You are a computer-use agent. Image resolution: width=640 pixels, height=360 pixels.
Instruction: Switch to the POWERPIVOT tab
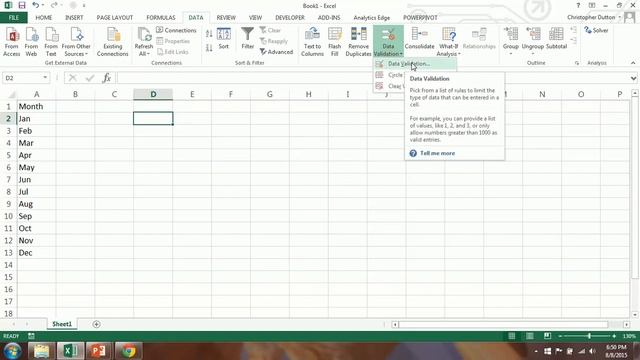point(420,18)
